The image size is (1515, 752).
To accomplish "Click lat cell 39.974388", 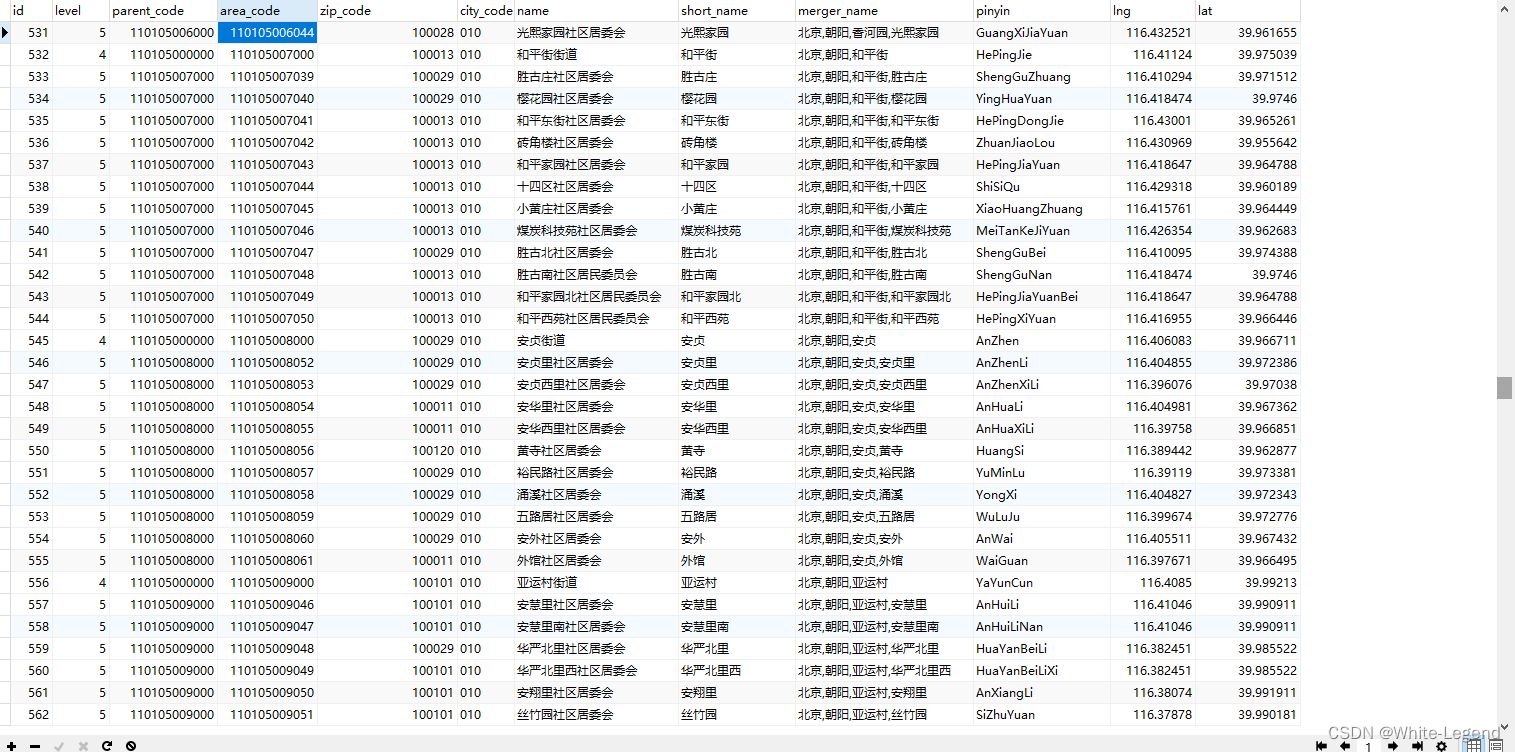I will click(1248, 253).
